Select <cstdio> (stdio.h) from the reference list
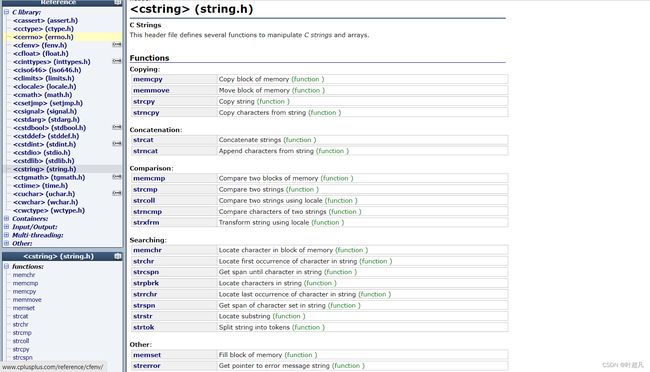The image size is (650, 372). 41,153
